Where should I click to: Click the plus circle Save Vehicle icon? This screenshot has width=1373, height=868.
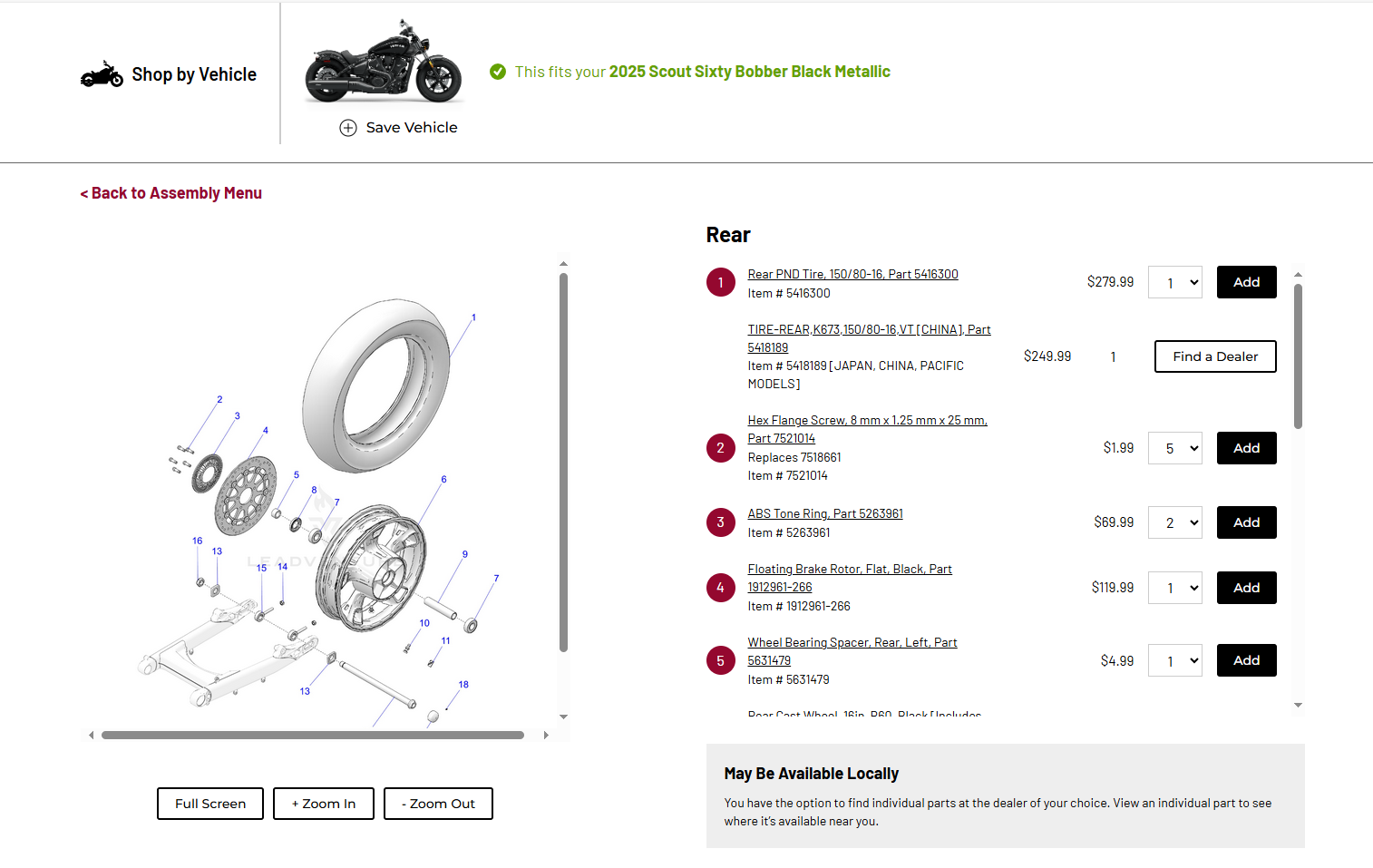click(x=348, y=128)
